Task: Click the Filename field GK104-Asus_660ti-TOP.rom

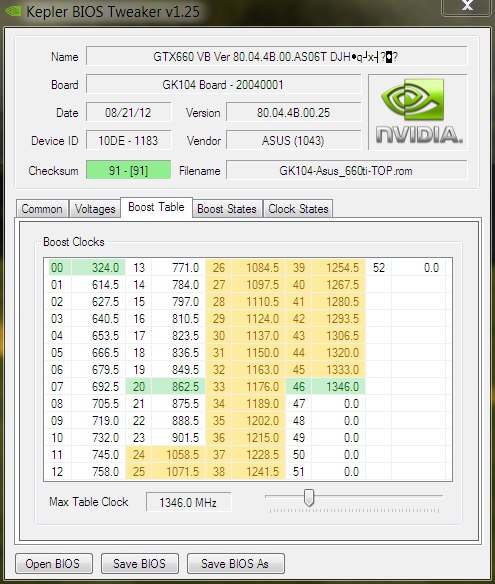Action: pos(346,170)
